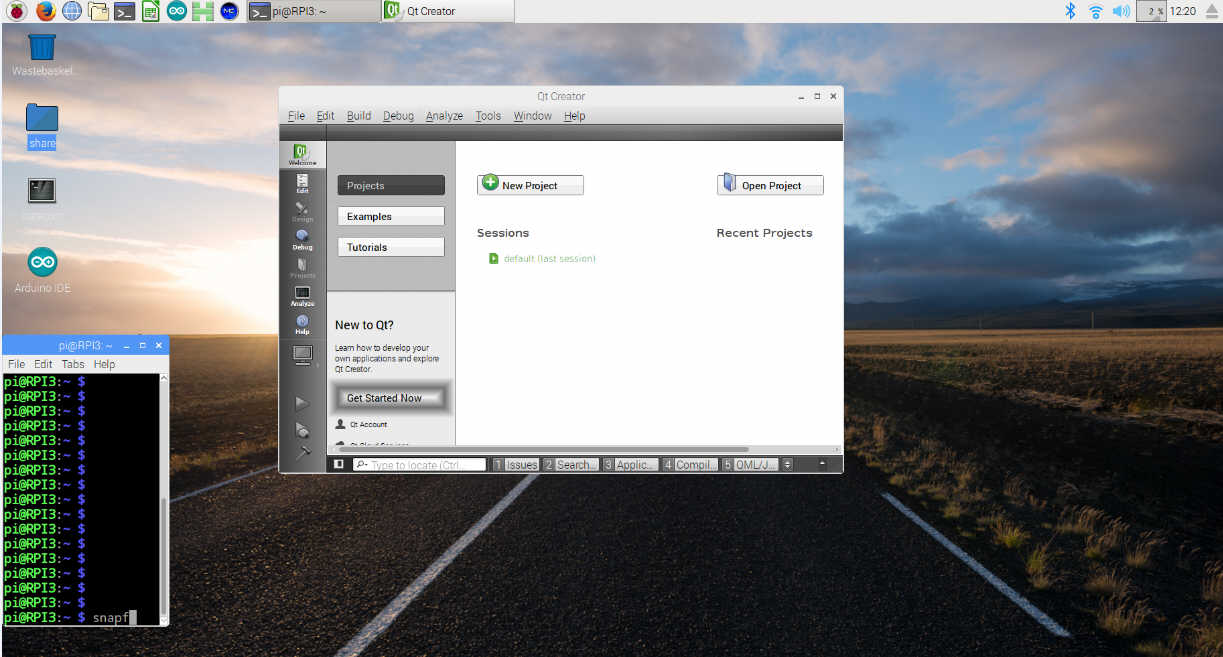Click the Type to locate search field
The height and width of the screenshot is (657, 1223).
420,465
